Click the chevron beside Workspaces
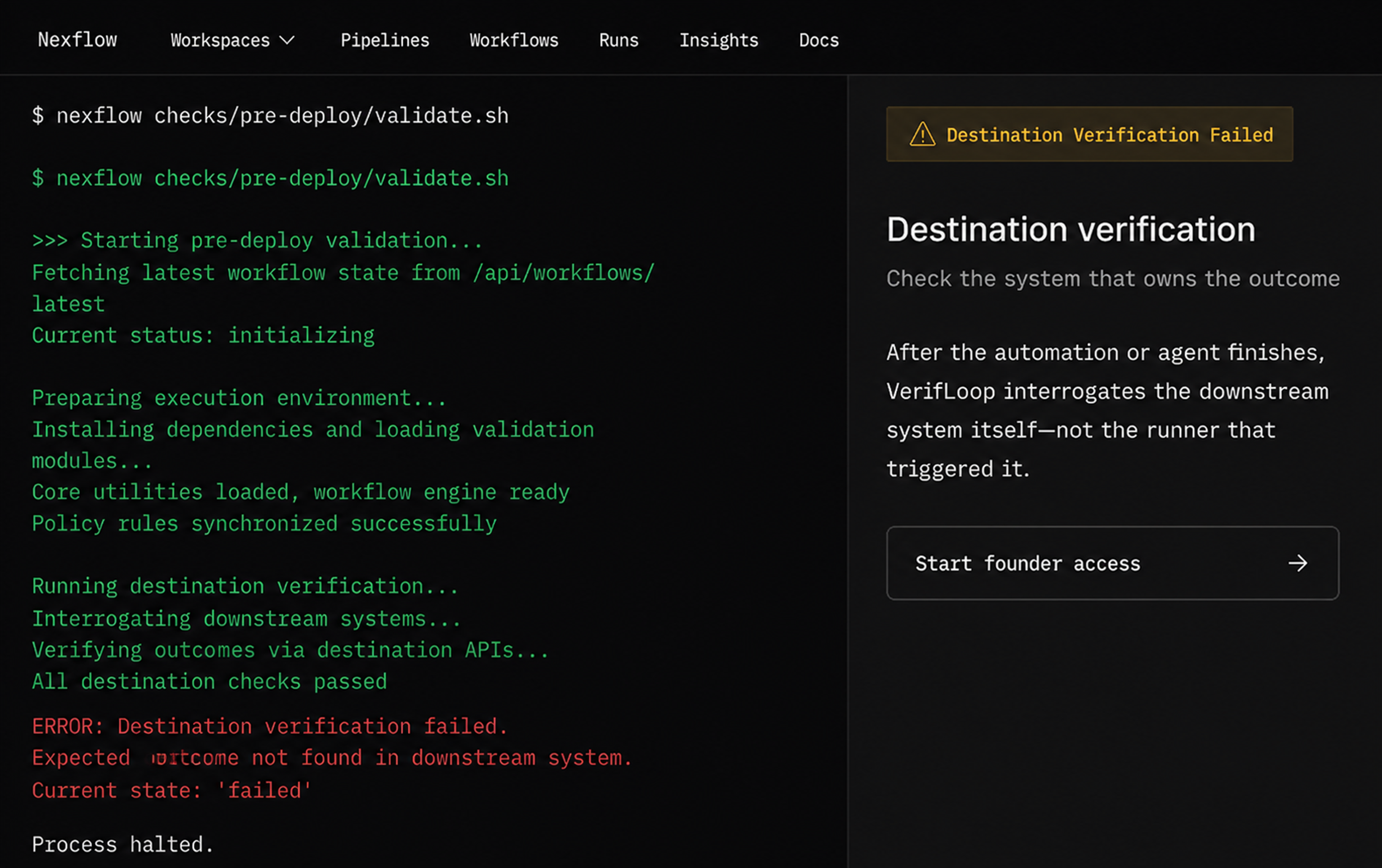The height and width of the screenshot is (868, 1382). [287, 40]
